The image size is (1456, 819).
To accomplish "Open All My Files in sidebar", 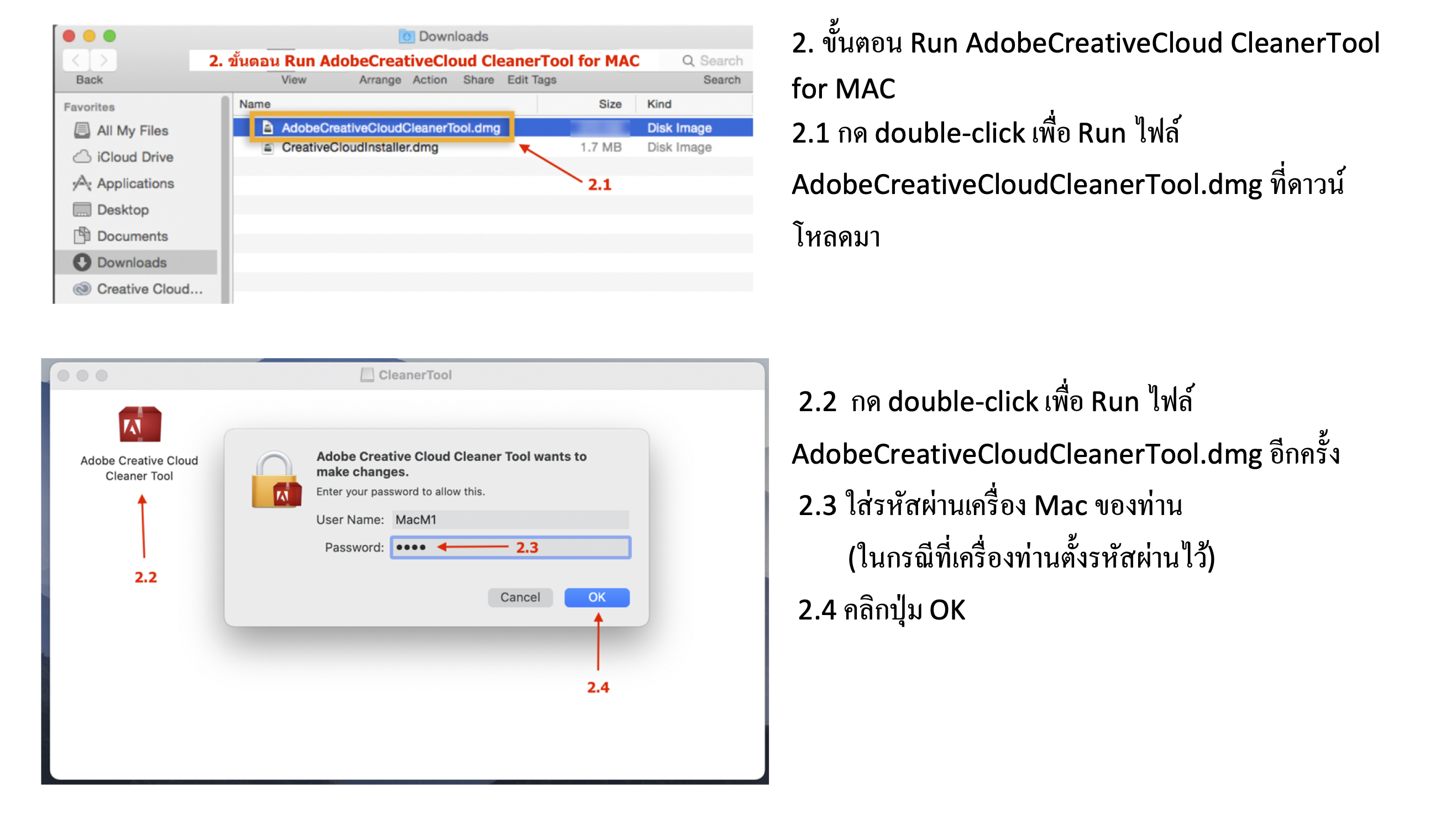I will click(x=132, y=130).
